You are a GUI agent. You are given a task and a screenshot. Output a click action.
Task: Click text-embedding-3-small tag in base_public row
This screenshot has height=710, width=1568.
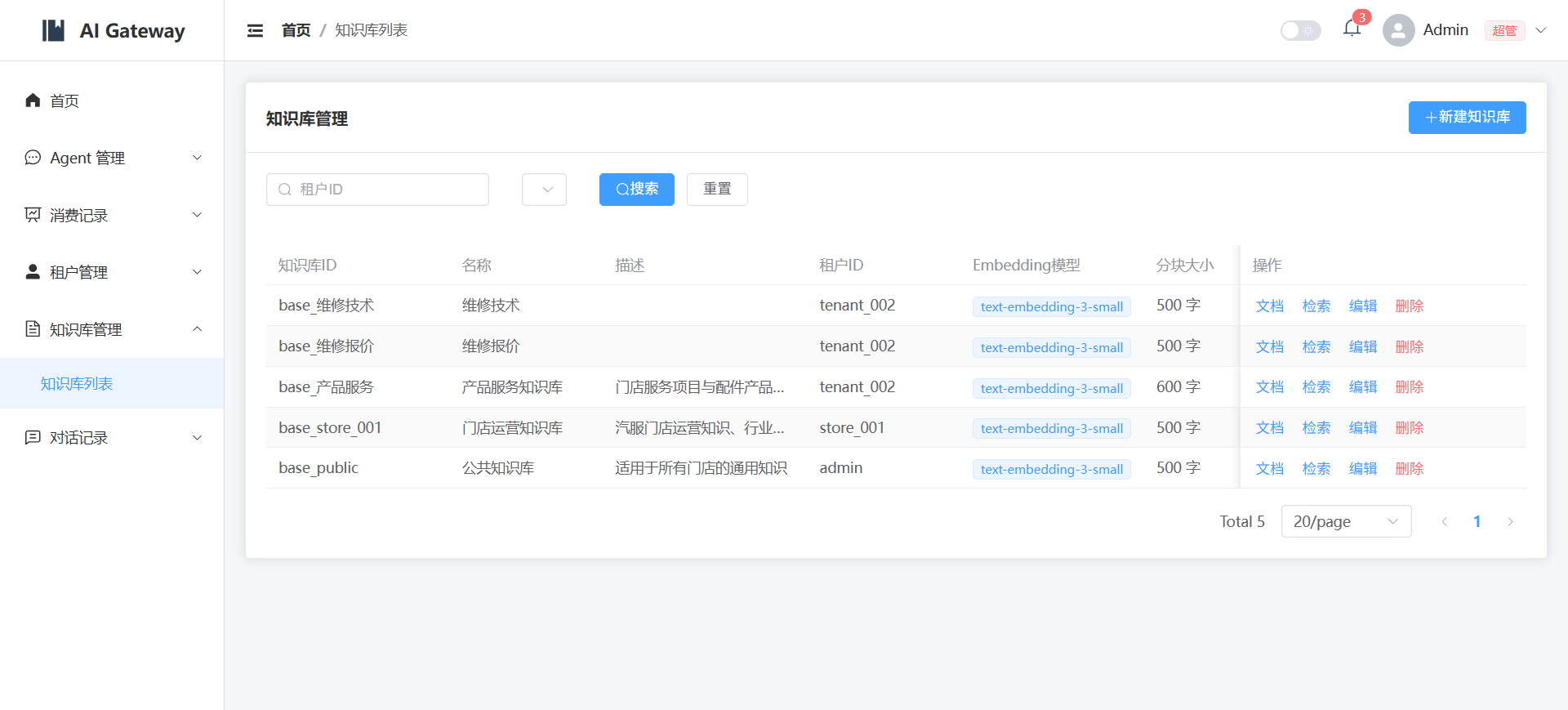1052,469
